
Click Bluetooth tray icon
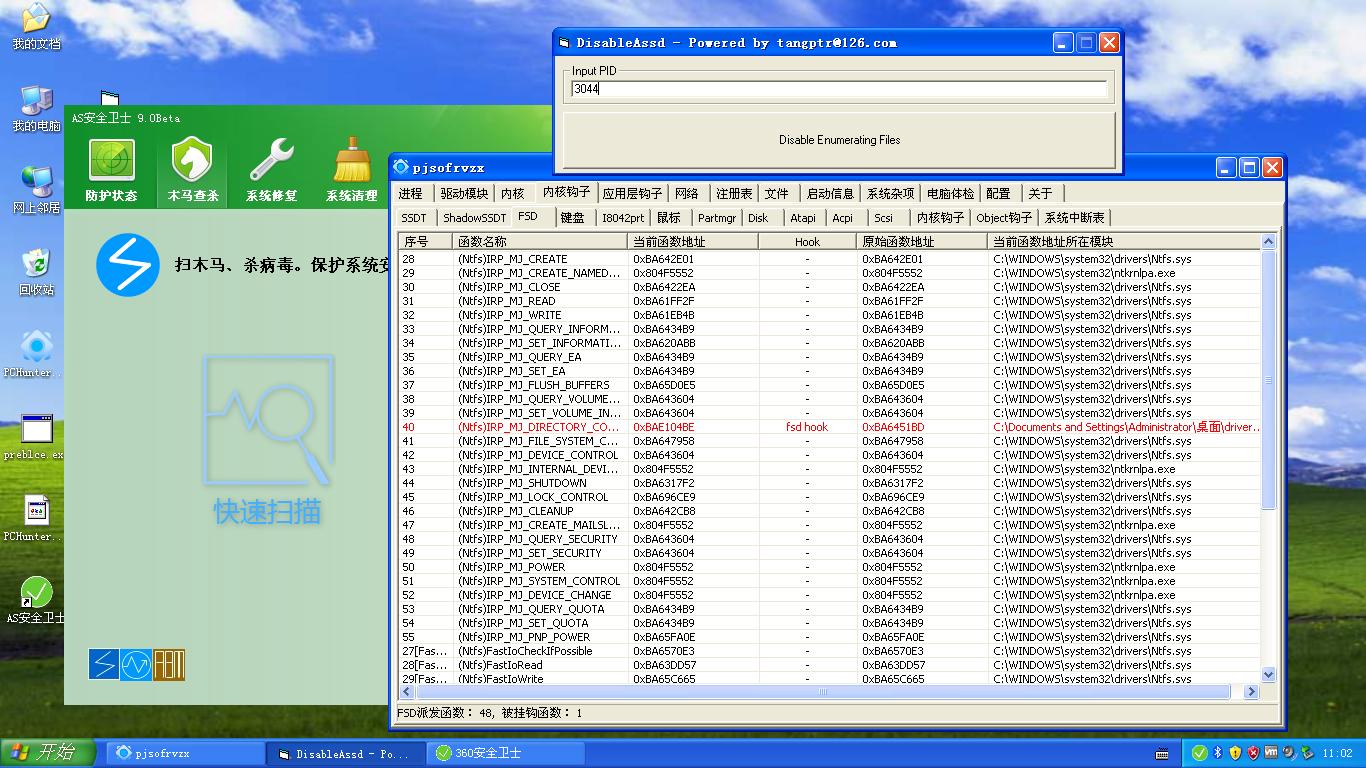click(1218, 753)
